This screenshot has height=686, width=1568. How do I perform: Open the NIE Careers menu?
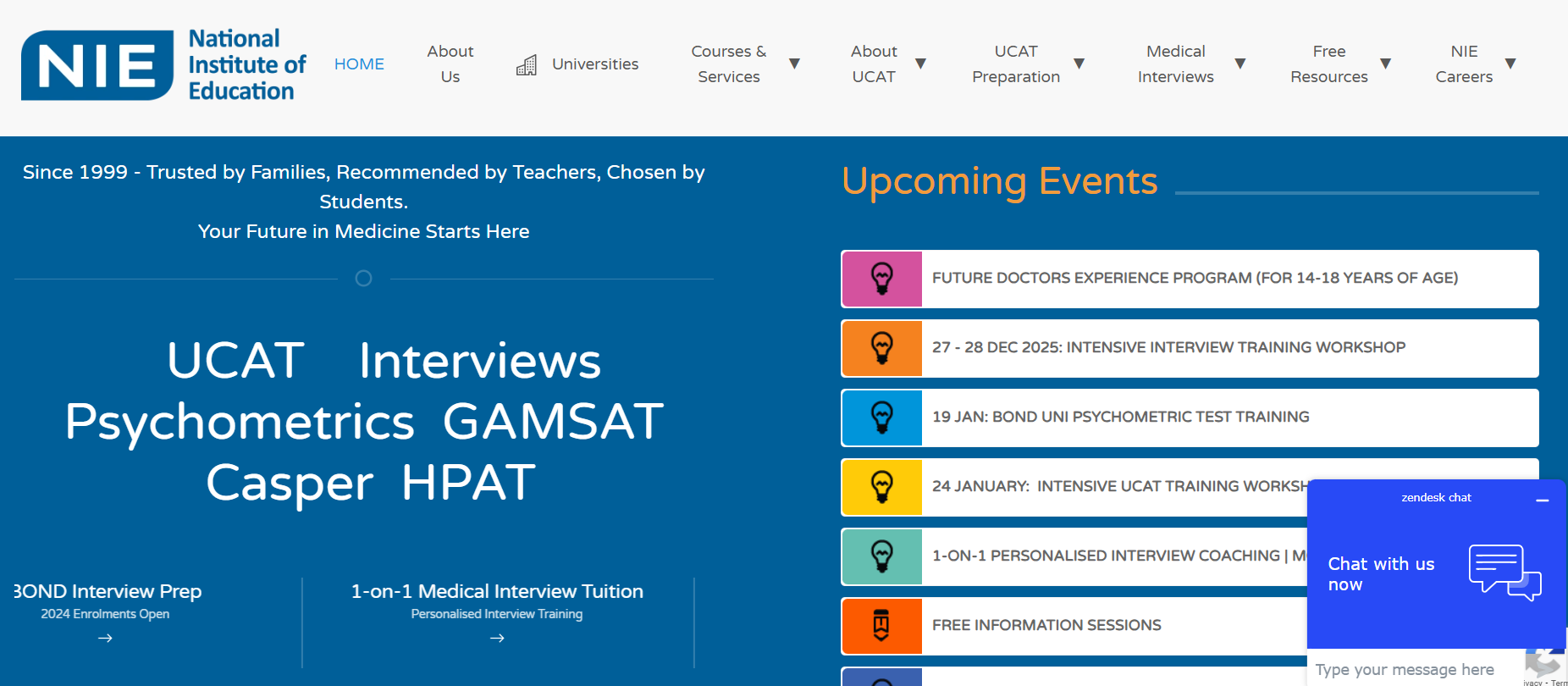[1464, 64]
